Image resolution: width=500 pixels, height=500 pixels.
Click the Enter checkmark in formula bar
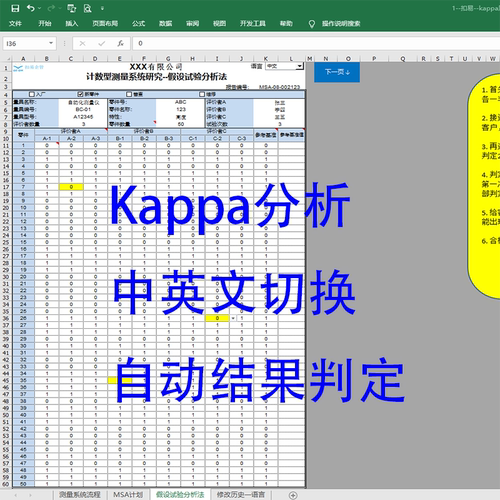101,43
